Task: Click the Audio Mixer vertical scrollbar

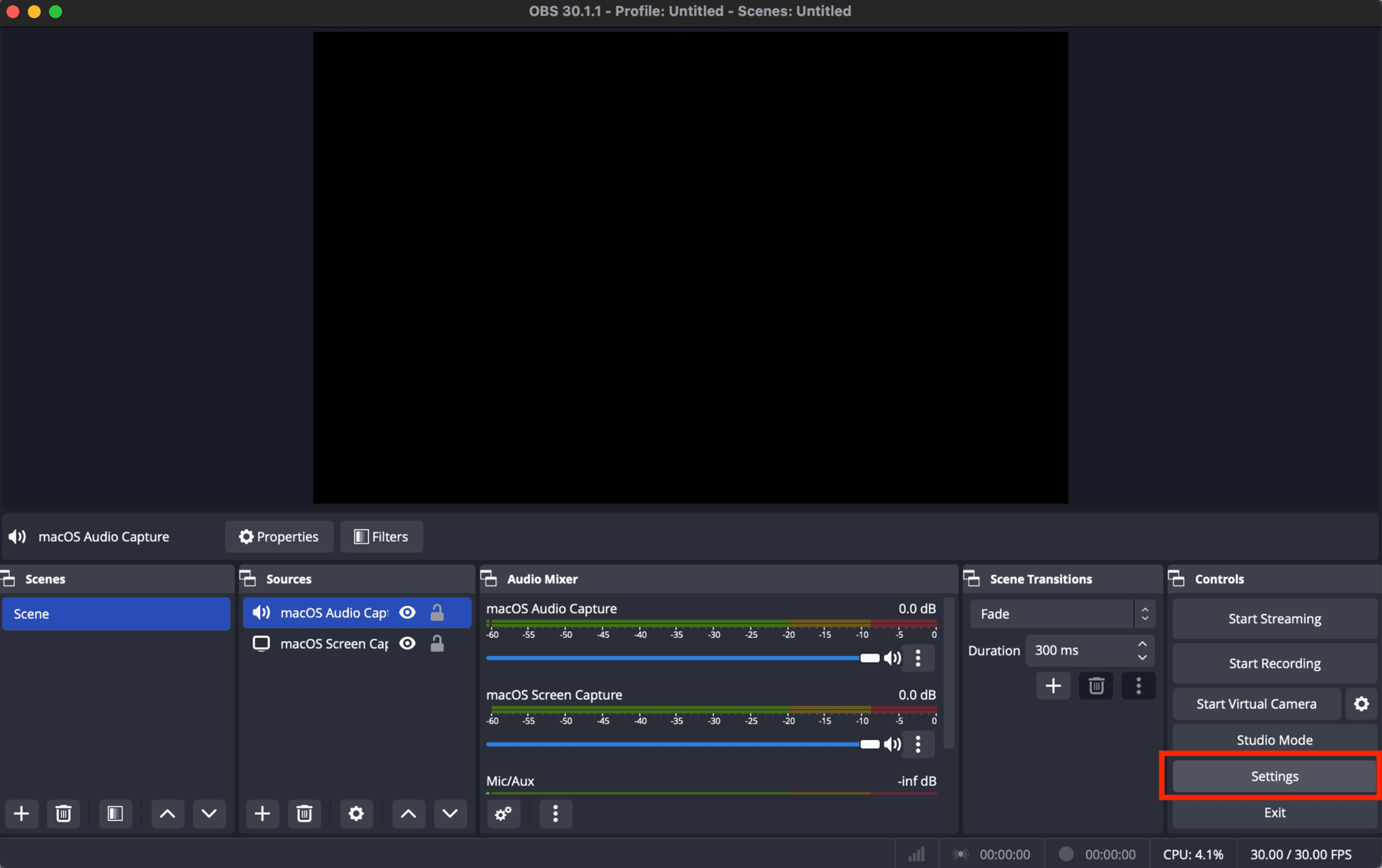Action: 949,673
